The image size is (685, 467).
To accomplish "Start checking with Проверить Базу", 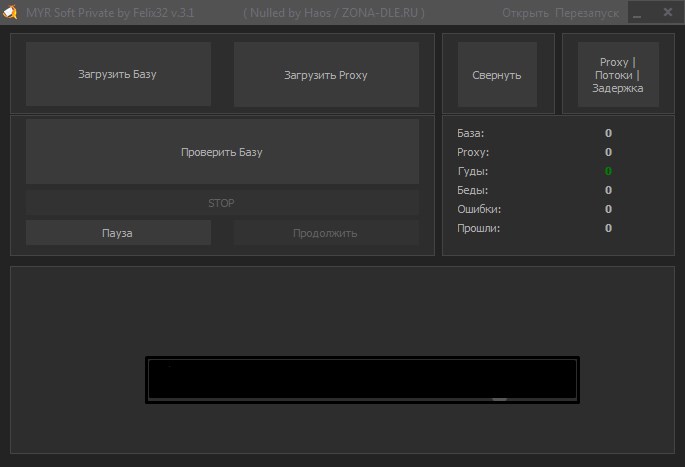I will coord(222,152).
